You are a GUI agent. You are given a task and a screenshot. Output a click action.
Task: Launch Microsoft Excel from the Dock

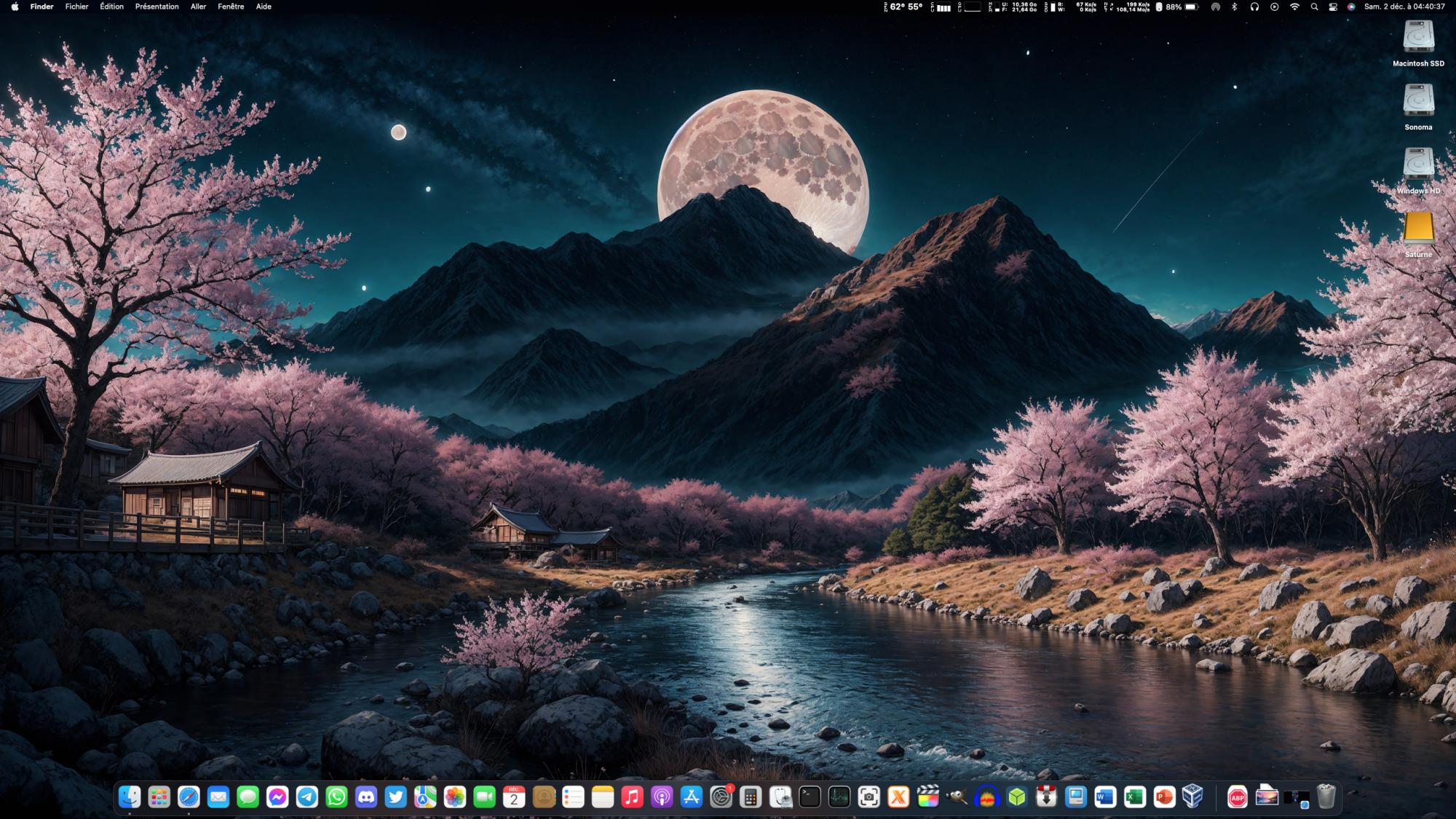point(1135,797)
